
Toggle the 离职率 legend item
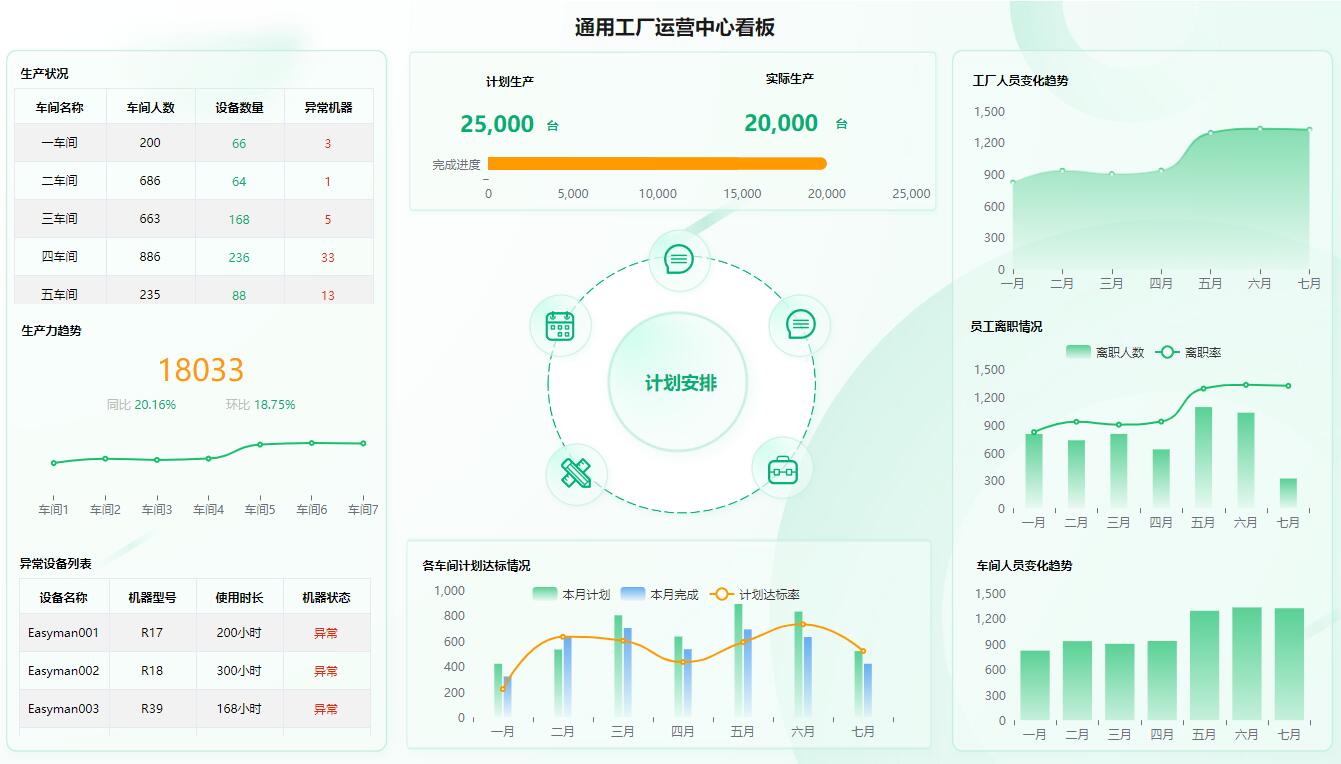(1188, 352)
